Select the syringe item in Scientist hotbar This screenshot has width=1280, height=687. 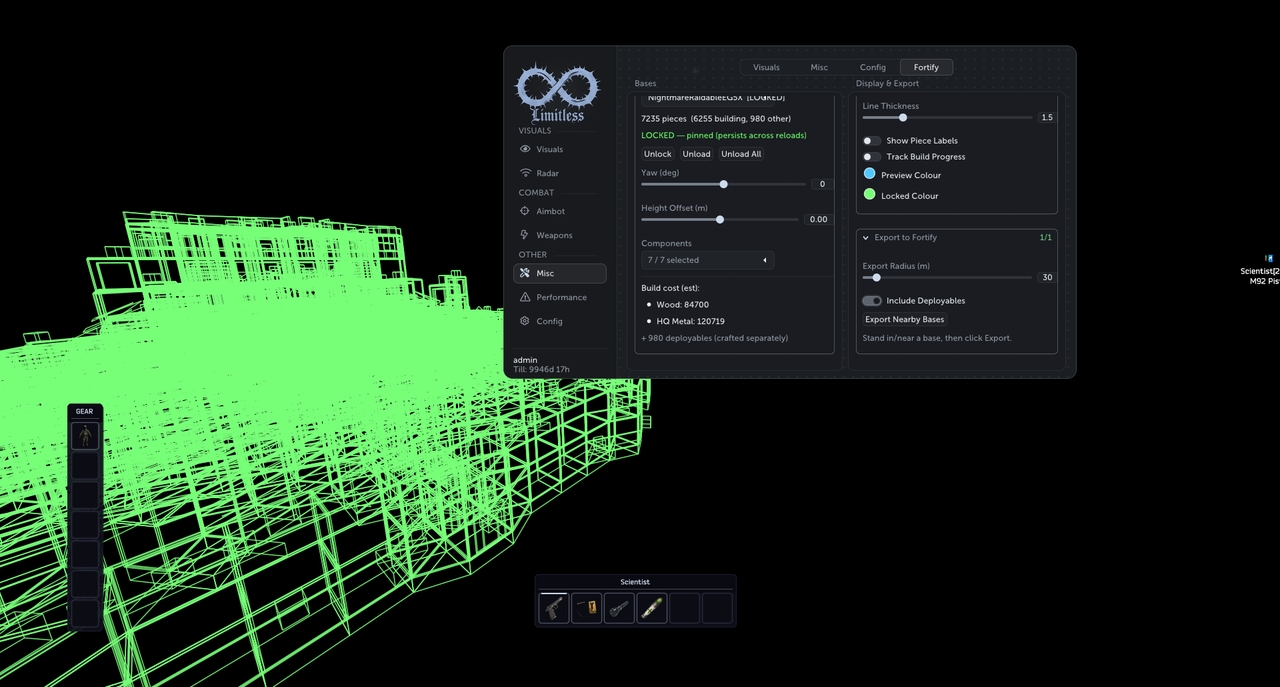point(652,608)
